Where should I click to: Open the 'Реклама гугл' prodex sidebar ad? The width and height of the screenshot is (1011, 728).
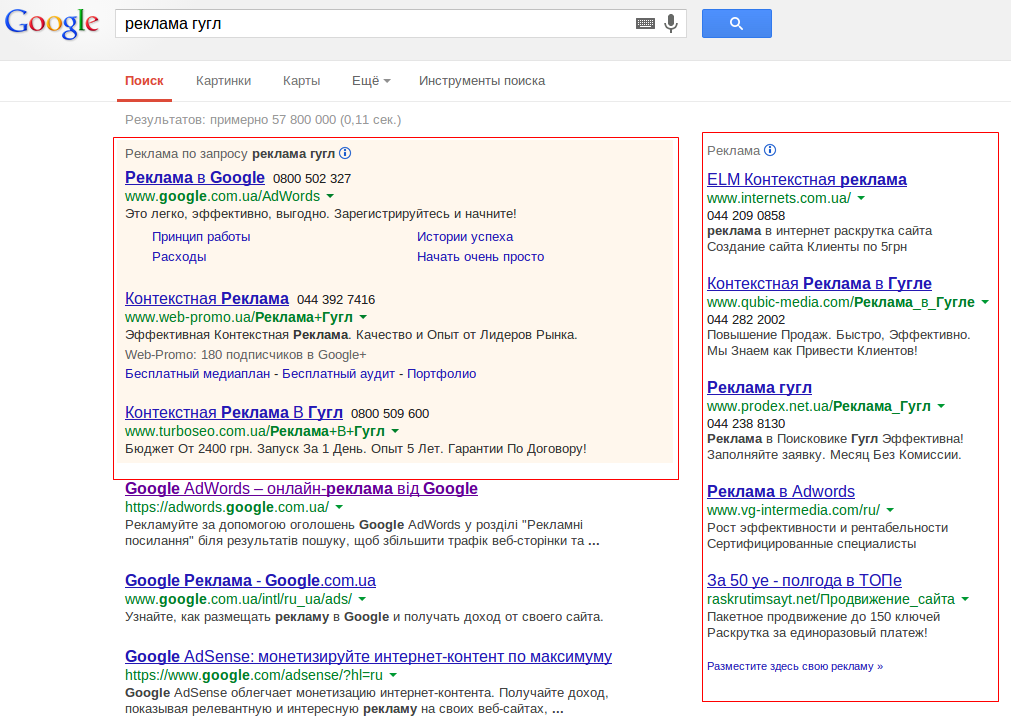pyautogui.click(x=759, y=388)
